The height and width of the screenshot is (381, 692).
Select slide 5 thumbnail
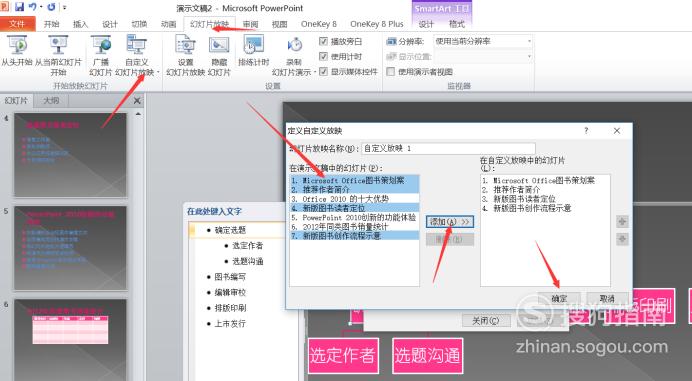coord(71,248)
